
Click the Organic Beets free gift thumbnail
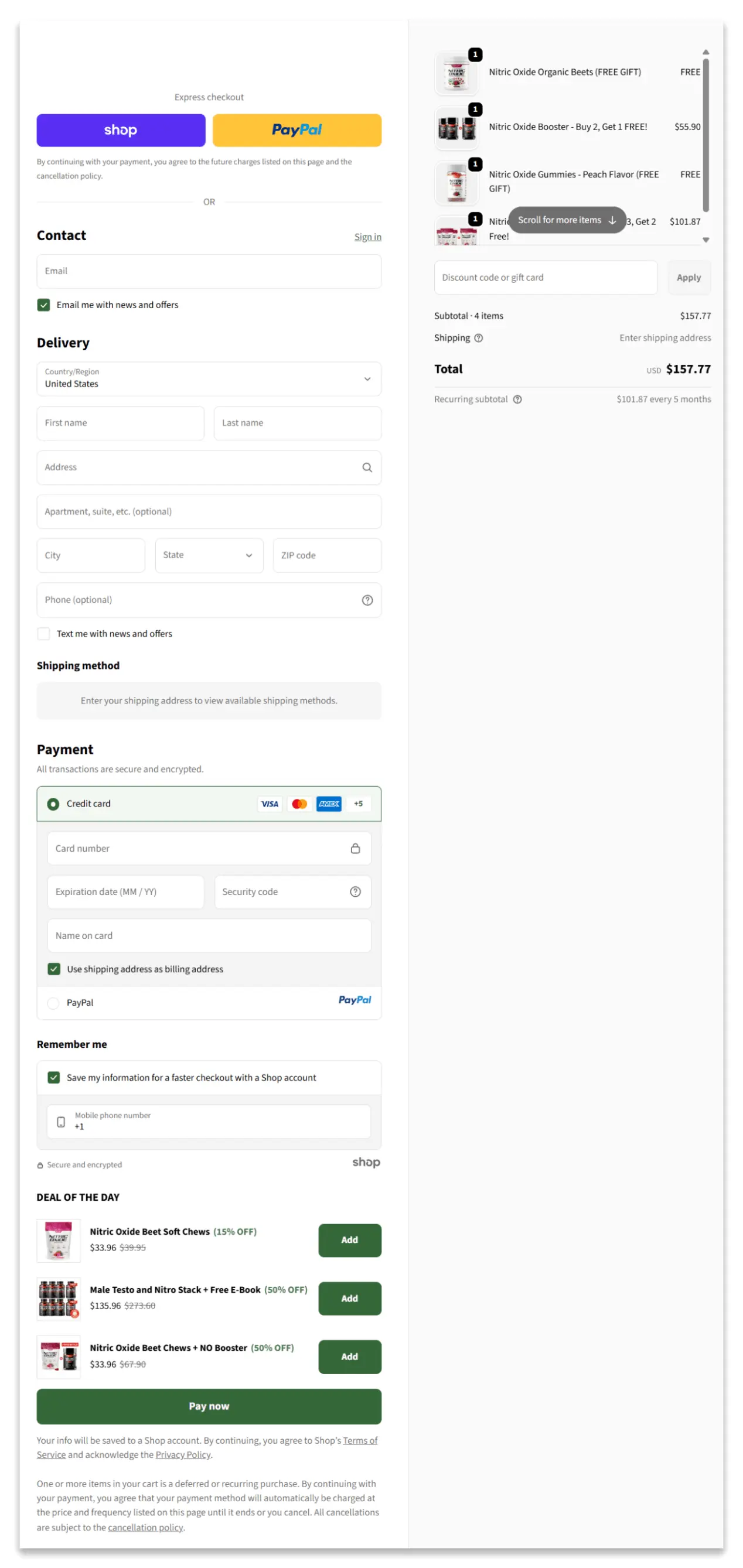pyautogui.click(x=456, y=73)
